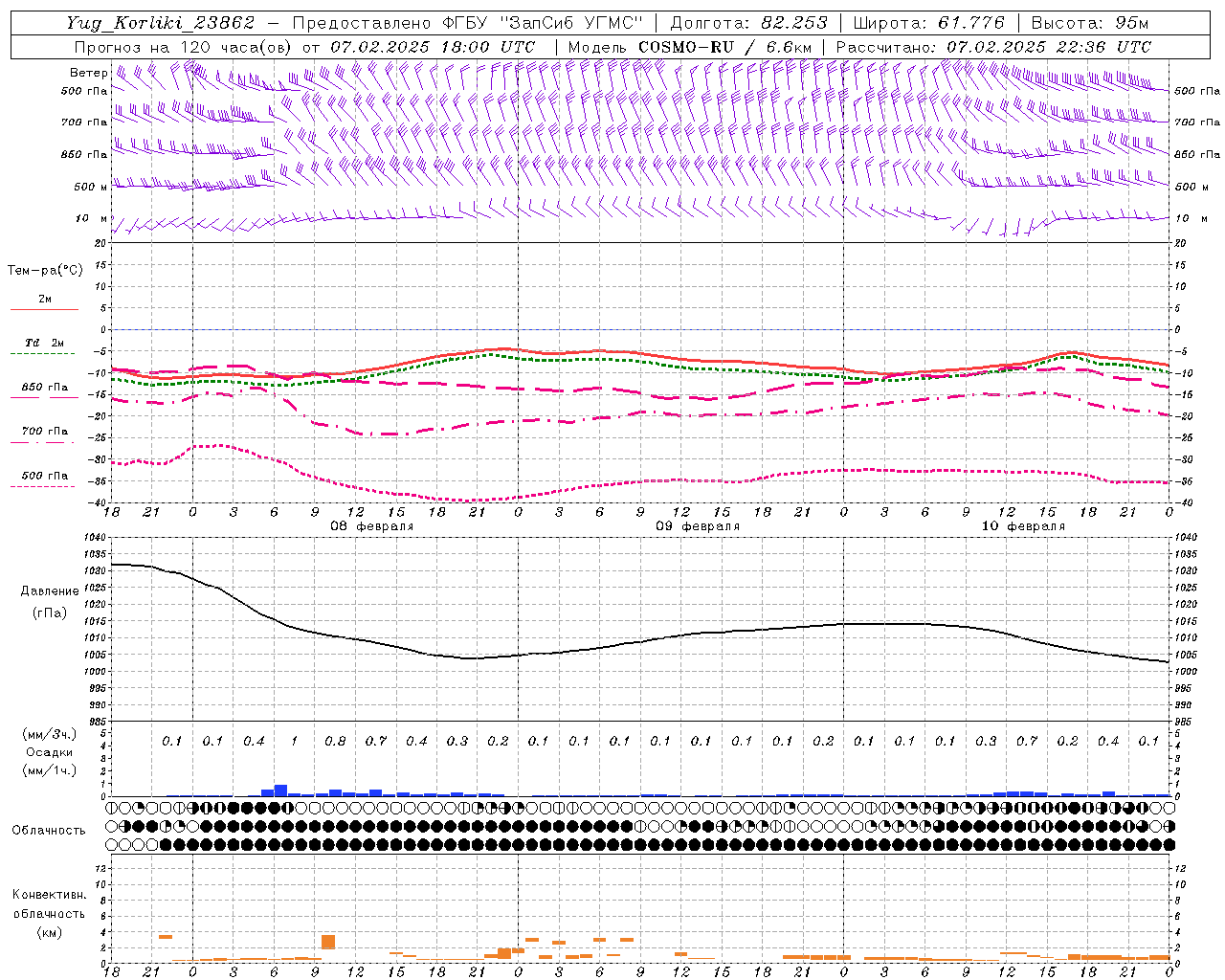
Task: Click the 'Конвективн.' convective cloud label
Action: point(49,895)
